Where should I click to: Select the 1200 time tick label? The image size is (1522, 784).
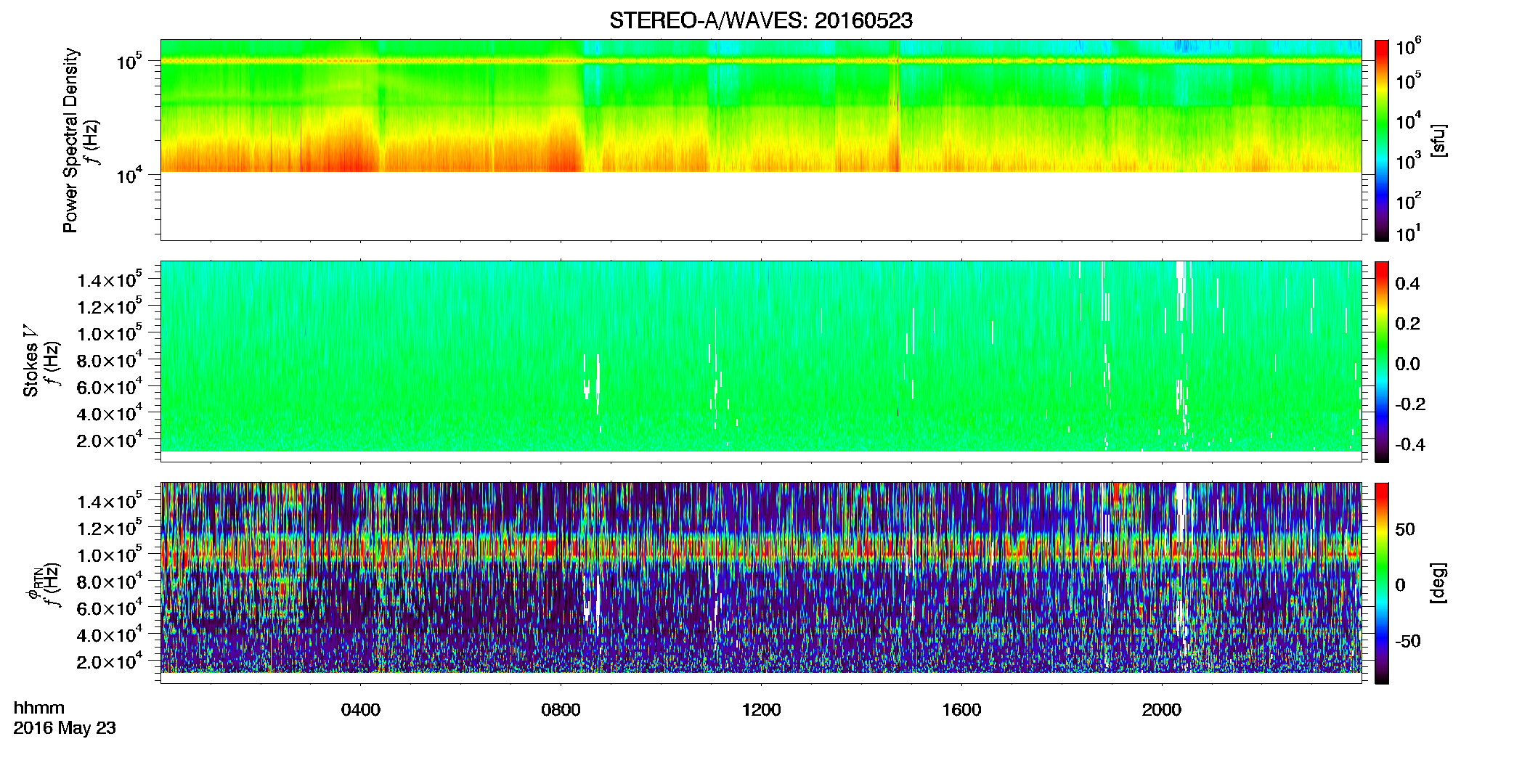(x=761, y=710)
